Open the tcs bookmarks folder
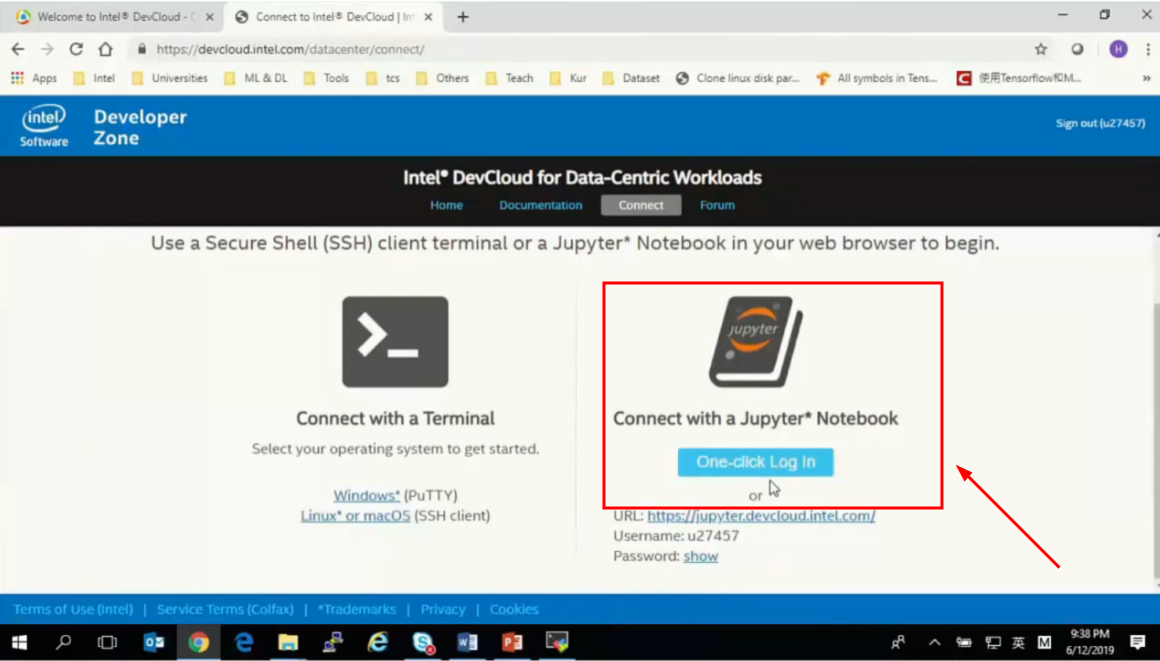The width and height of the screenshot is (1160, 661). pyautogui.click(x=383, y=78)
